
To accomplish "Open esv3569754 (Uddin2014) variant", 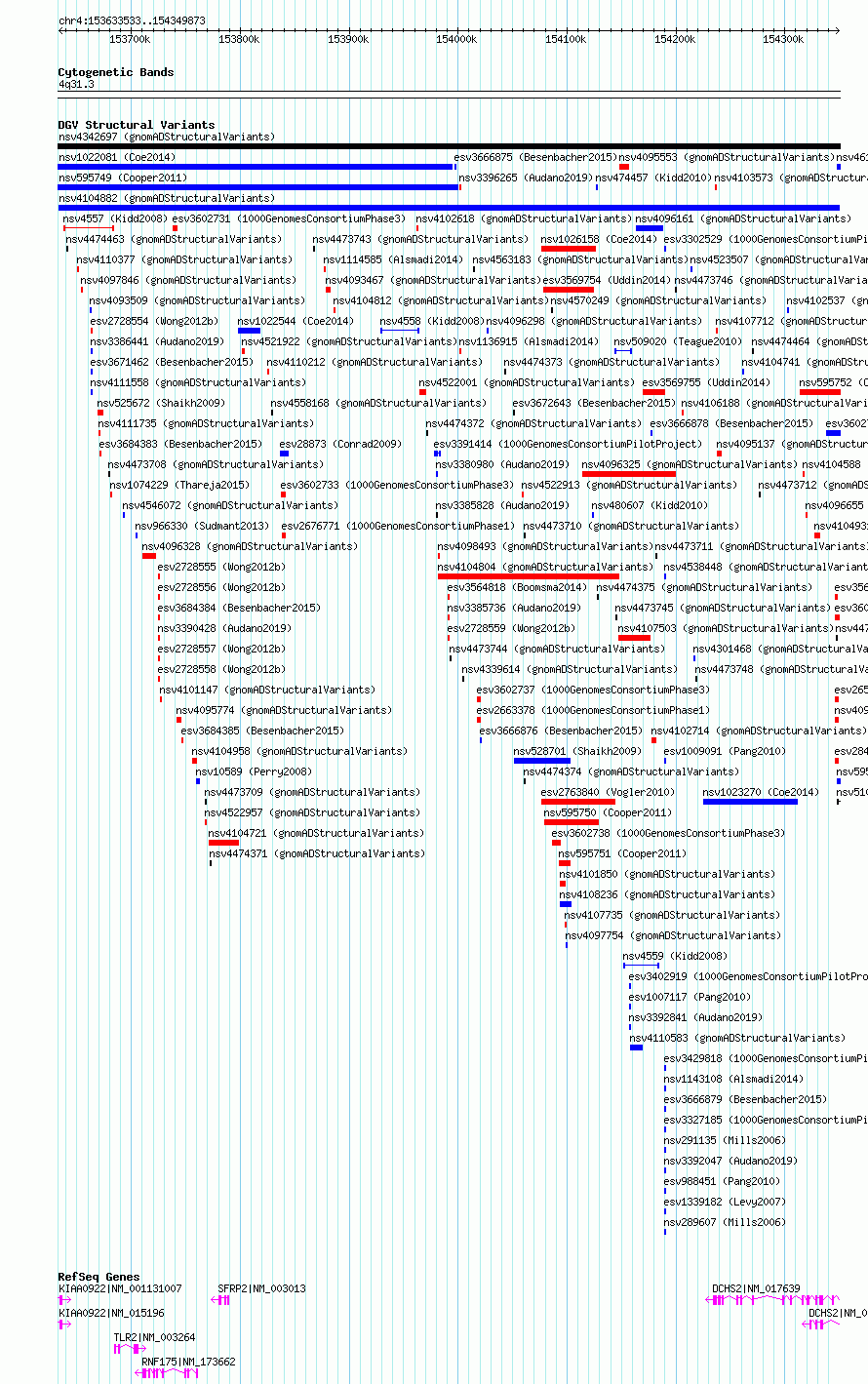I will [607, 280].
